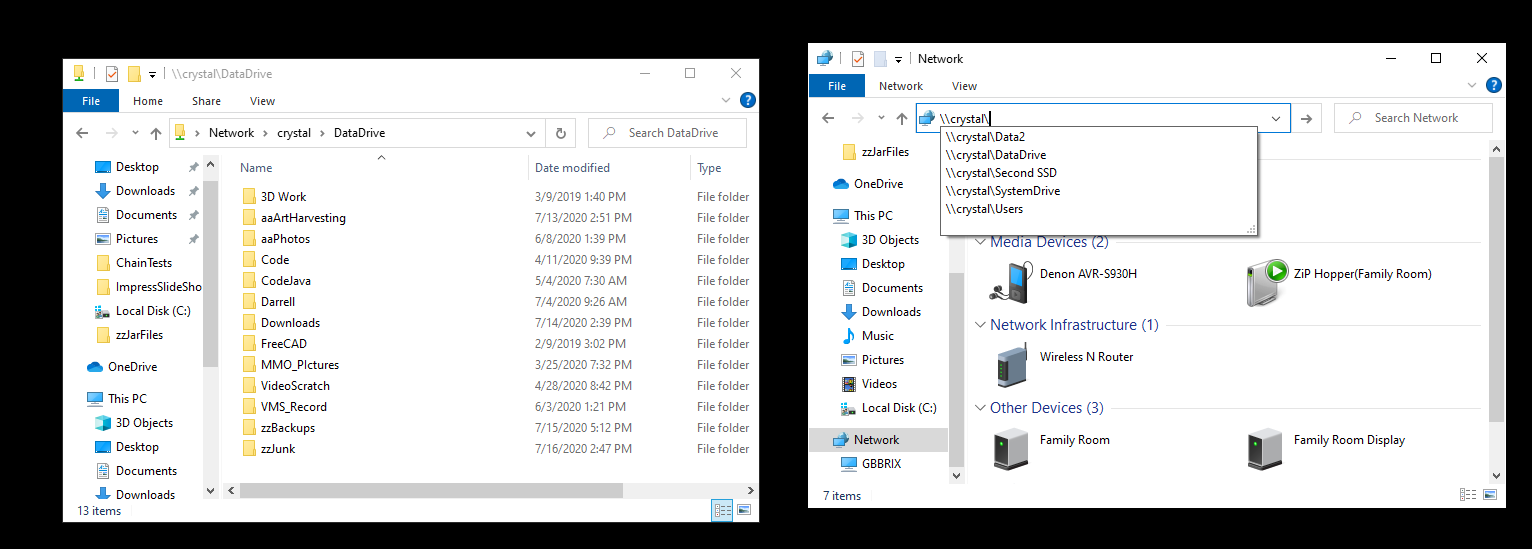Open the Share ribbon tab in DataDrive window
This screenshot has width=1532, height=549.
click(206, 101)
